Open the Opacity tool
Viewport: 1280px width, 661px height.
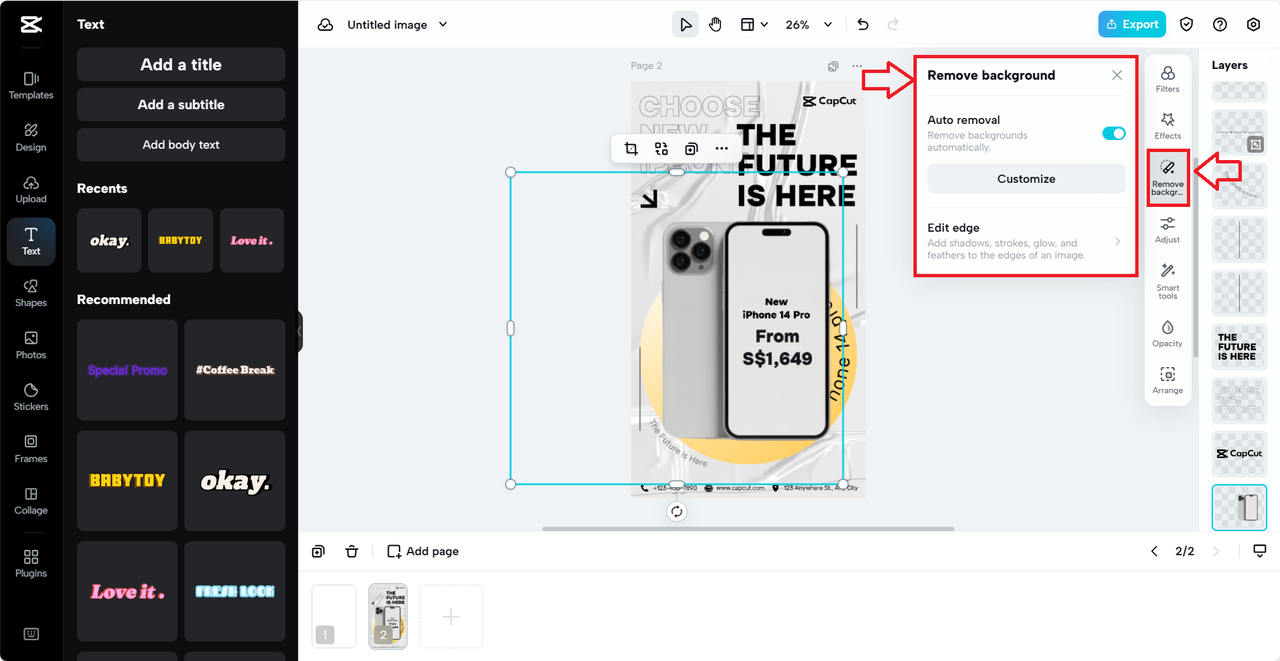1167,334
